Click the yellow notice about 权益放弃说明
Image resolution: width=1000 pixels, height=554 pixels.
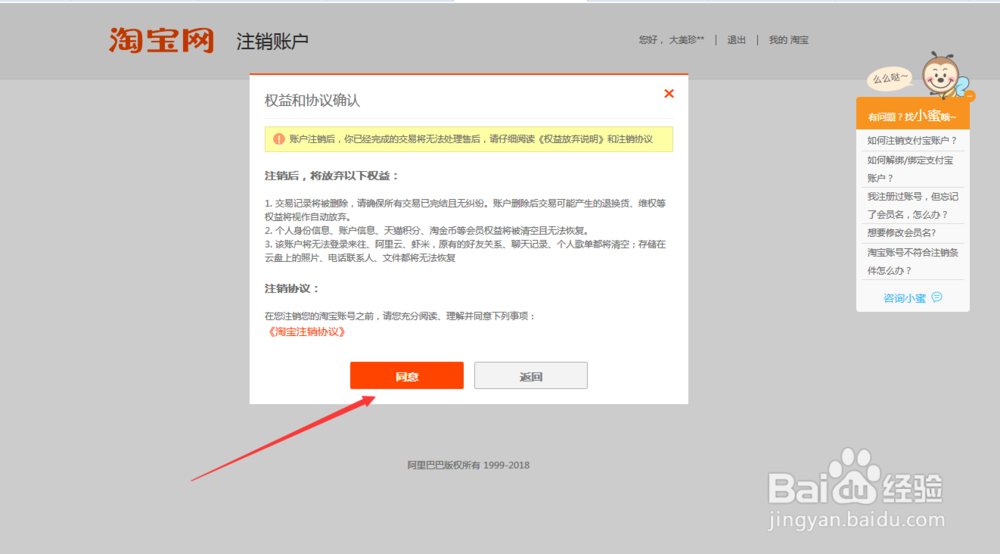click(469, 139)
